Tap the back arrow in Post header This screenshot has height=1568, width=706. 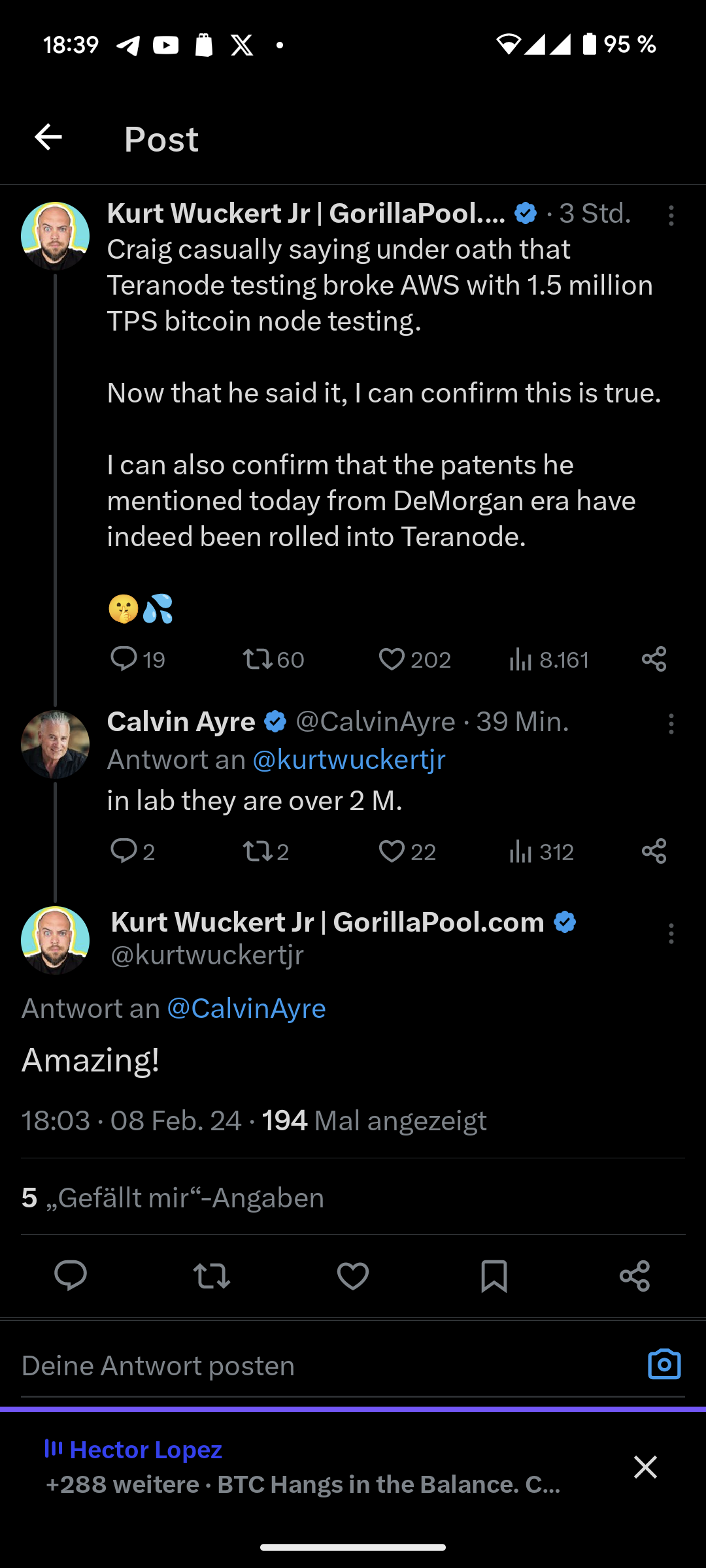pos(48,137)
